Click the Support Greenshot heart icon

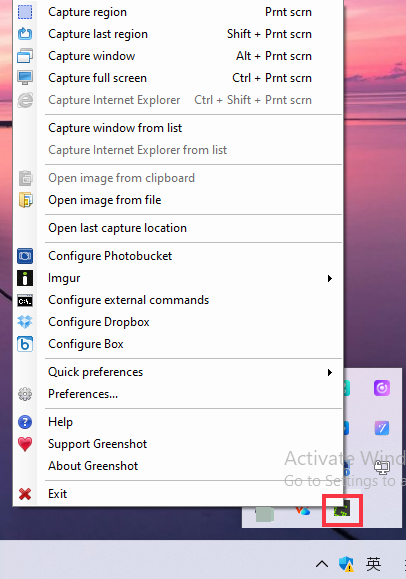tap(25, 444)
